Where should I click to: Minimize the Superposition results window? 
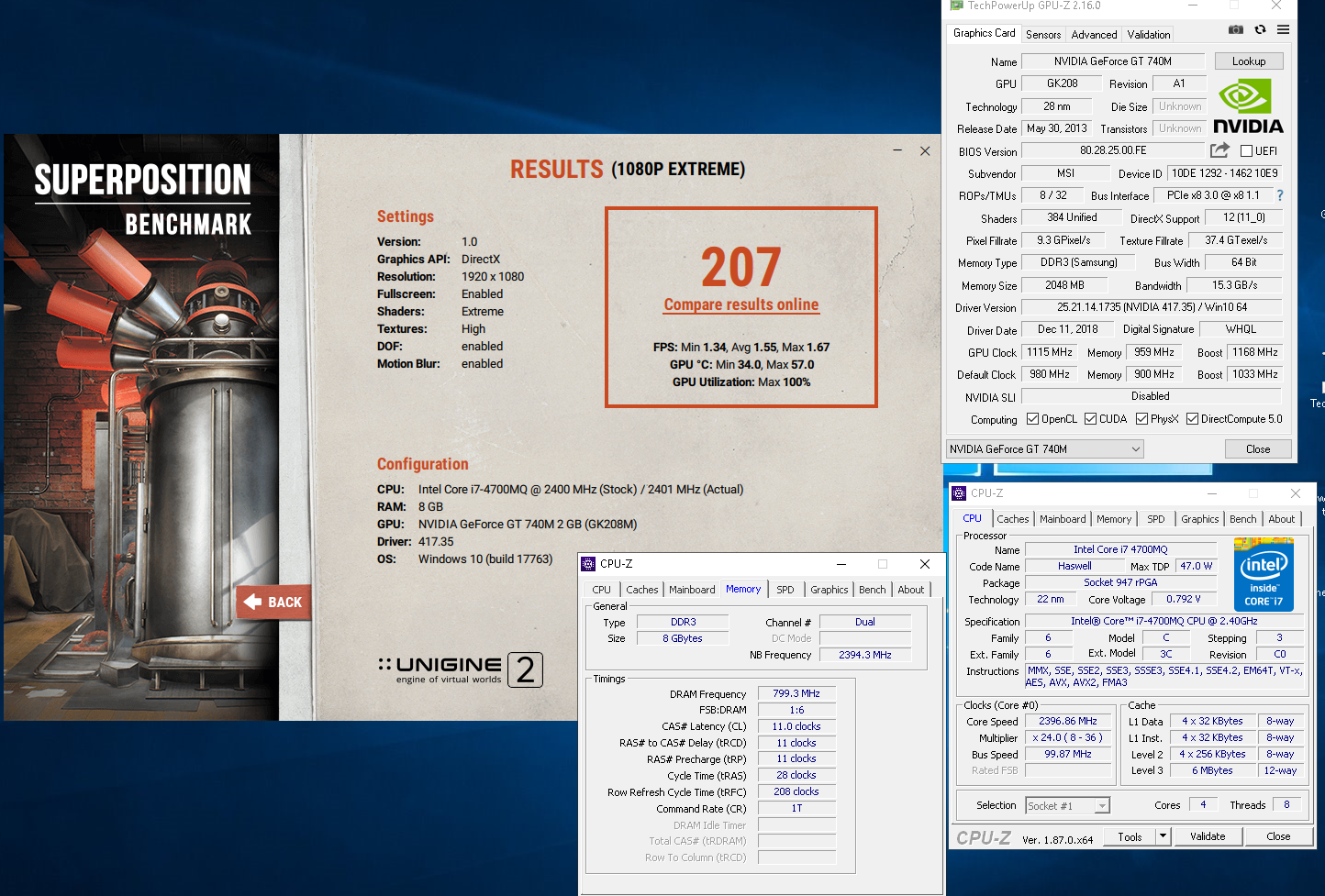tap(897, 150)
